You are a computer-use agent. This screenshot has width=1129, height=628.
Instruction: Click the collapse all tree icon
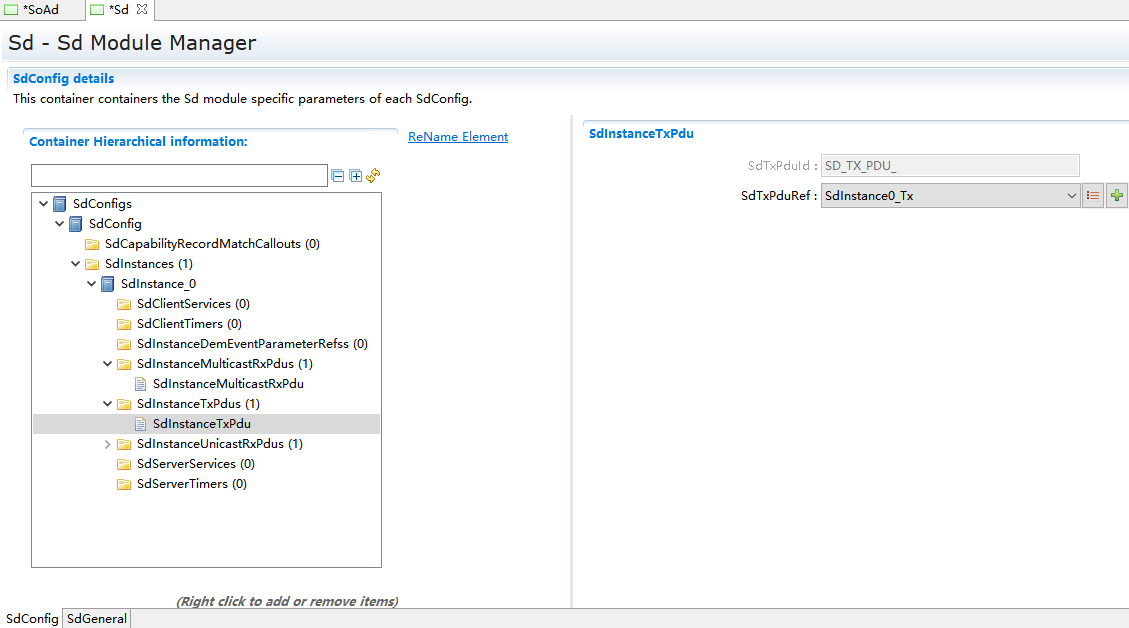(338, 176)
